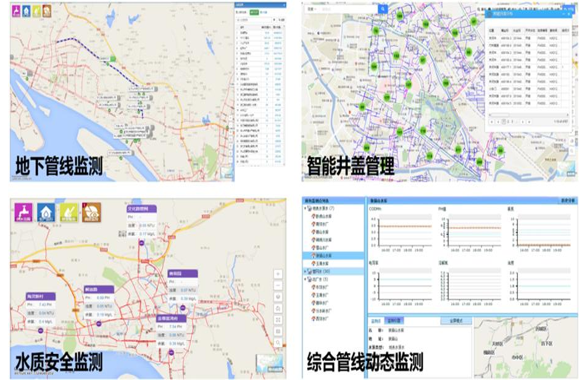Zoom in with water quality map plus button
This screenshot has width=584, height=387.
pos(278,274)
